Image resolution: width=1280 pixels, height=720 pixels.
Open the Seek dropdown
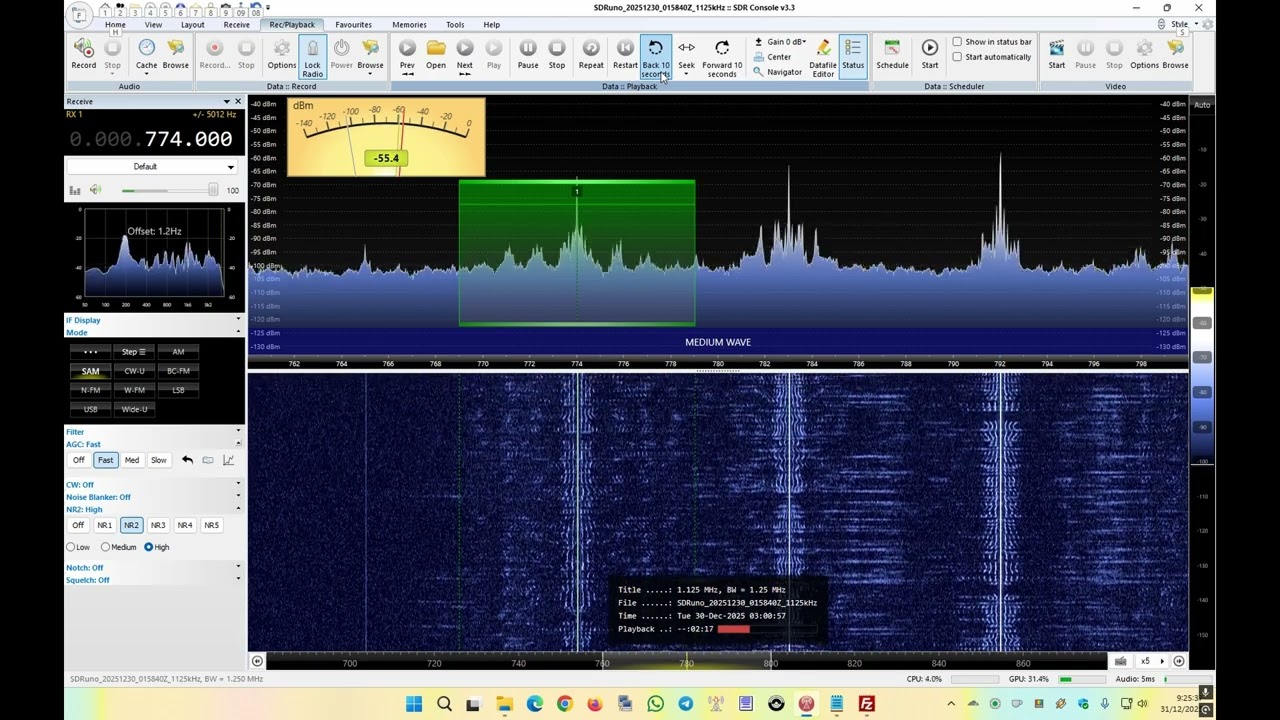686,57
